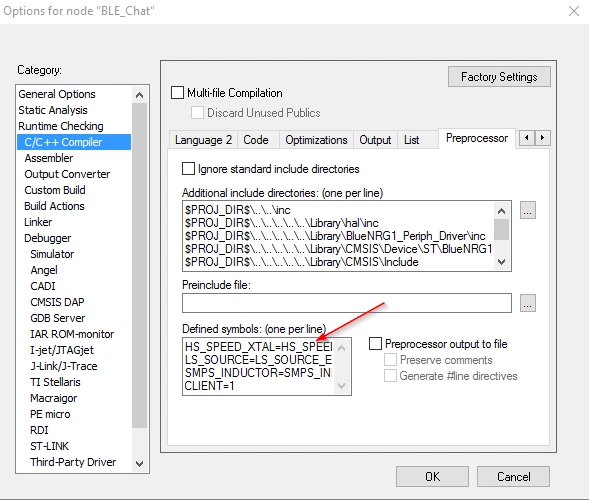Image resolution: width=589 pixels, height=500 pixels.
Task: Click the Preinclude file input field
Action: click(x=347, y=303)
